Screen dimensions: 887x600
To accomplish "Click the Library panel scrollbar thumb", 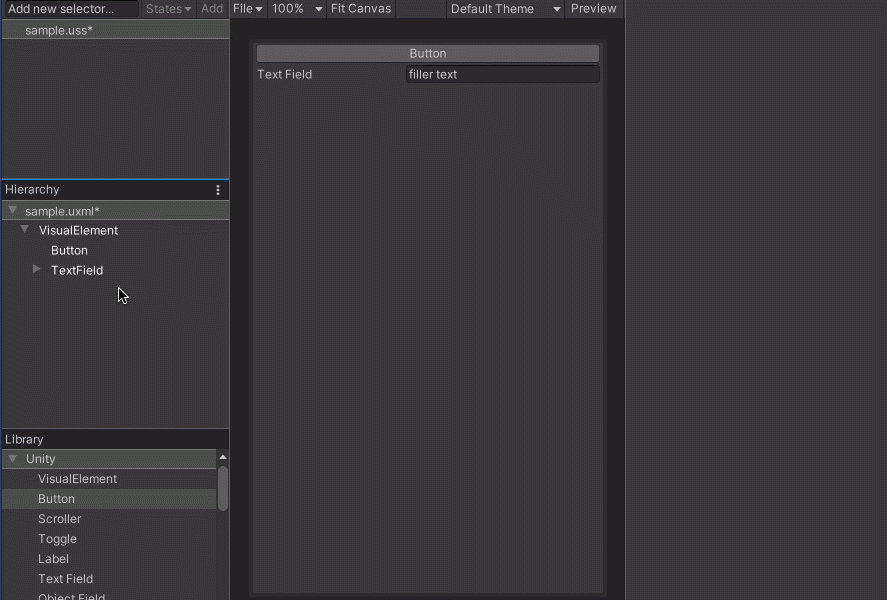I will coord(223,488).
